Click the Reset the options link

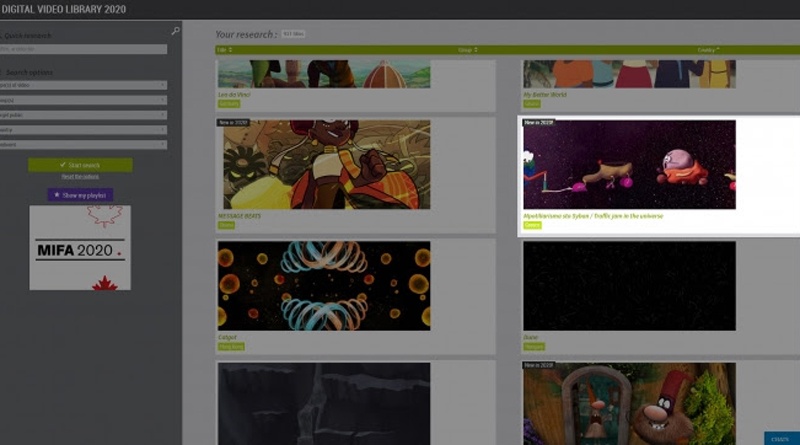click(x=80, y=176)
